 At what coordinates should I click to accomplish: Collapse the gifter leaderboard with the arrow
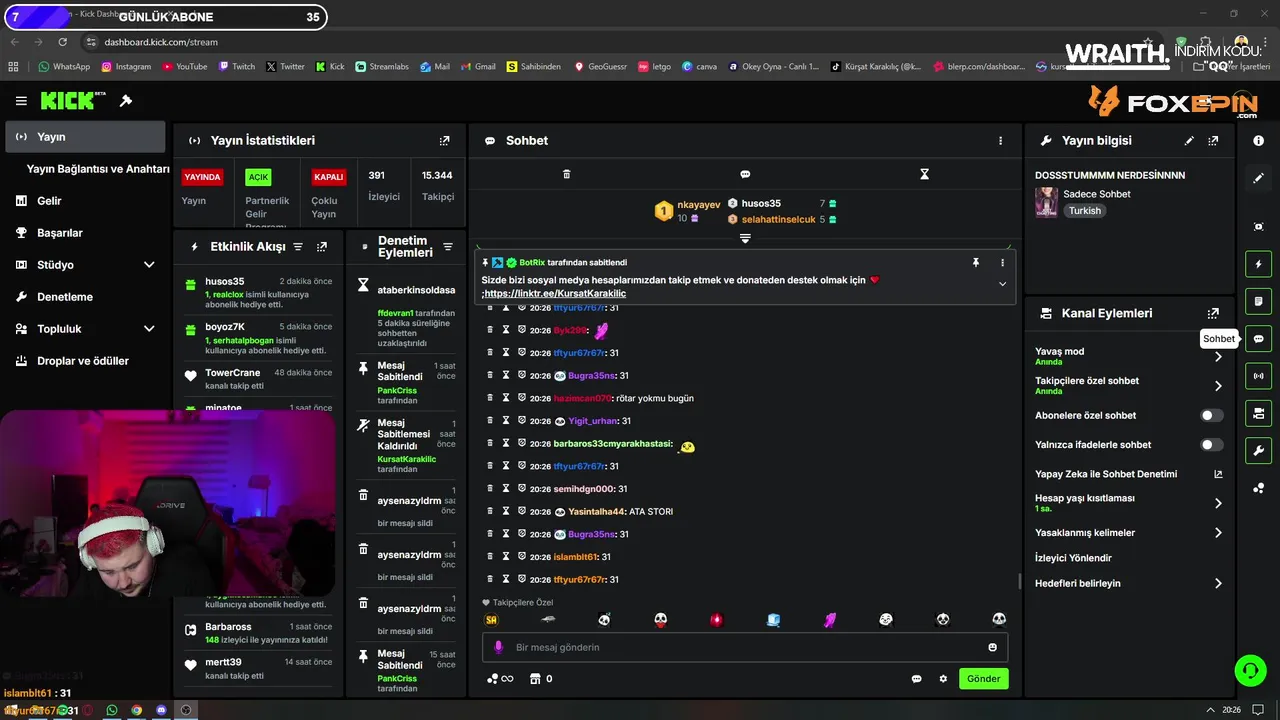(x=745, y=238)
